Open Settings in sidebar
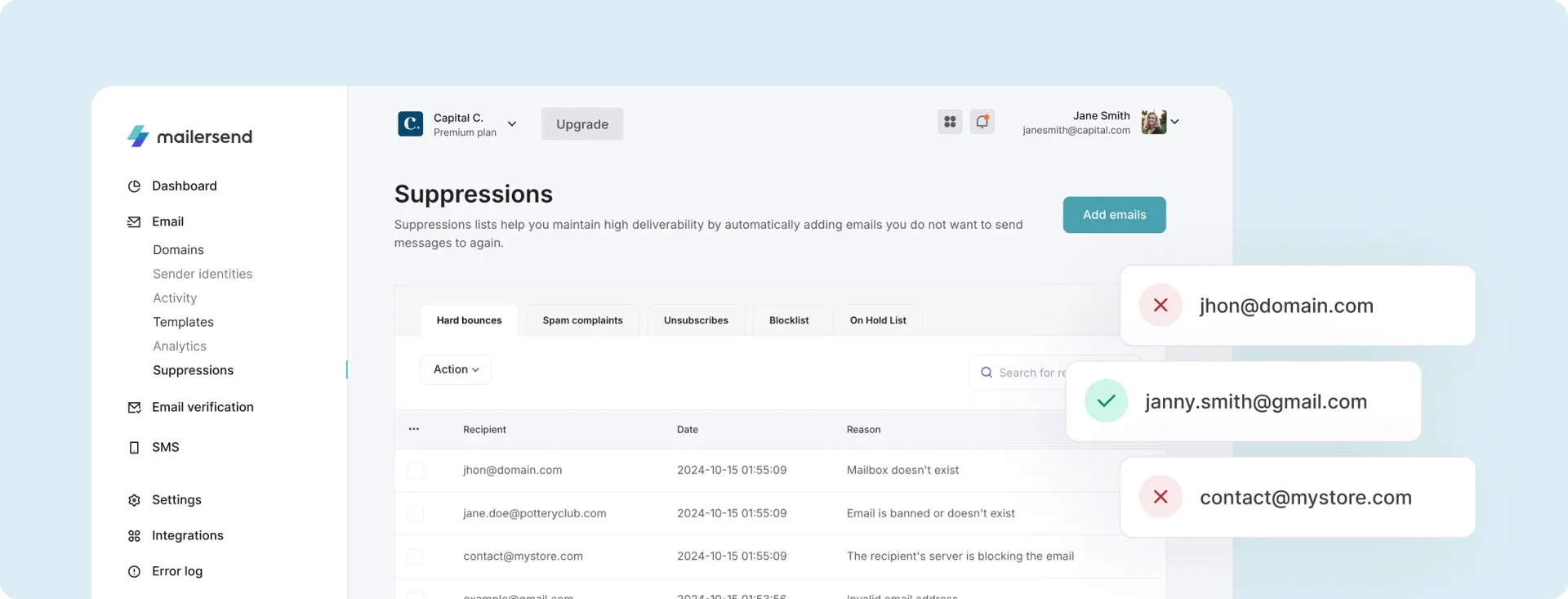 (x=176, y=500)
